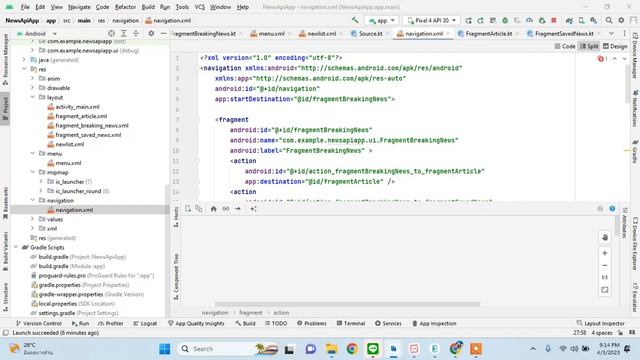Click fragment in the XML breadcrumb

(251, 313)
